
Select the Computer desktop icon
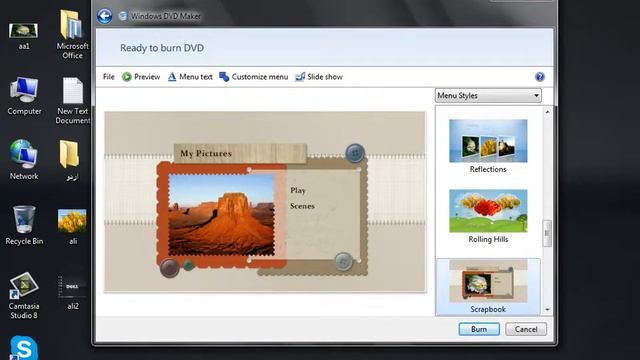[x=24, y=96]
